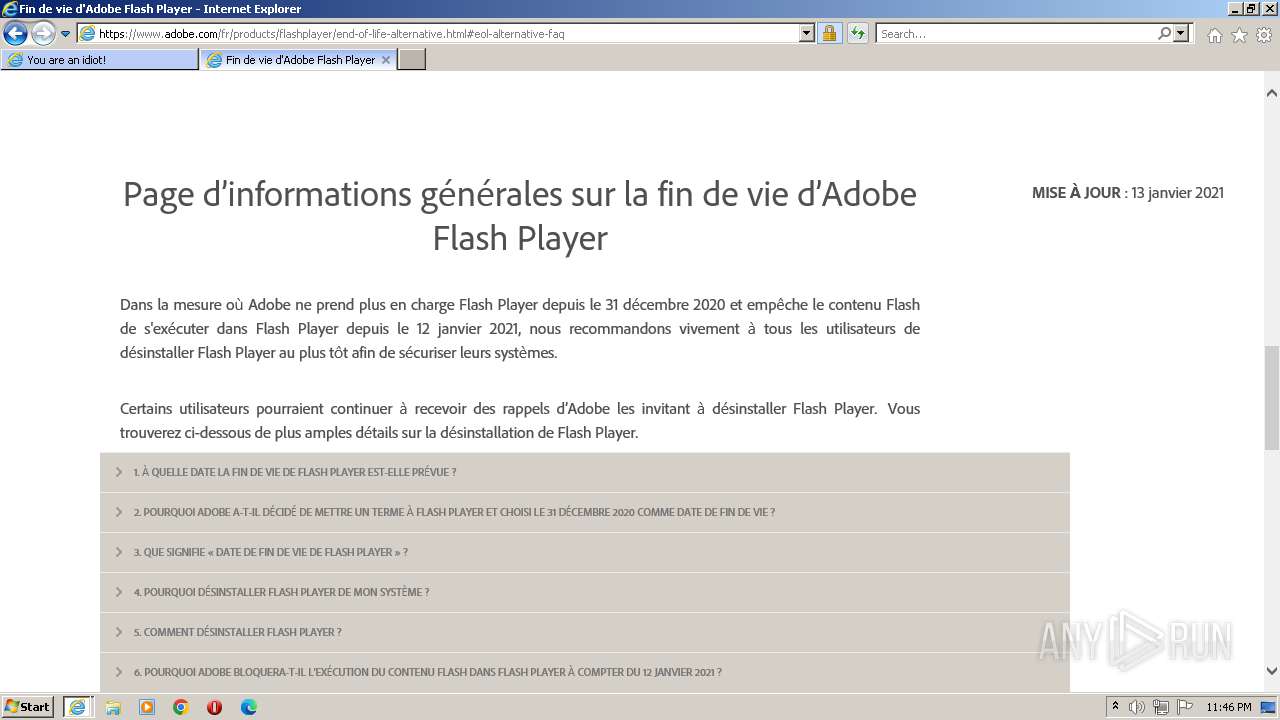Click the system clock showing 11:46 PM

(1229, 707)
